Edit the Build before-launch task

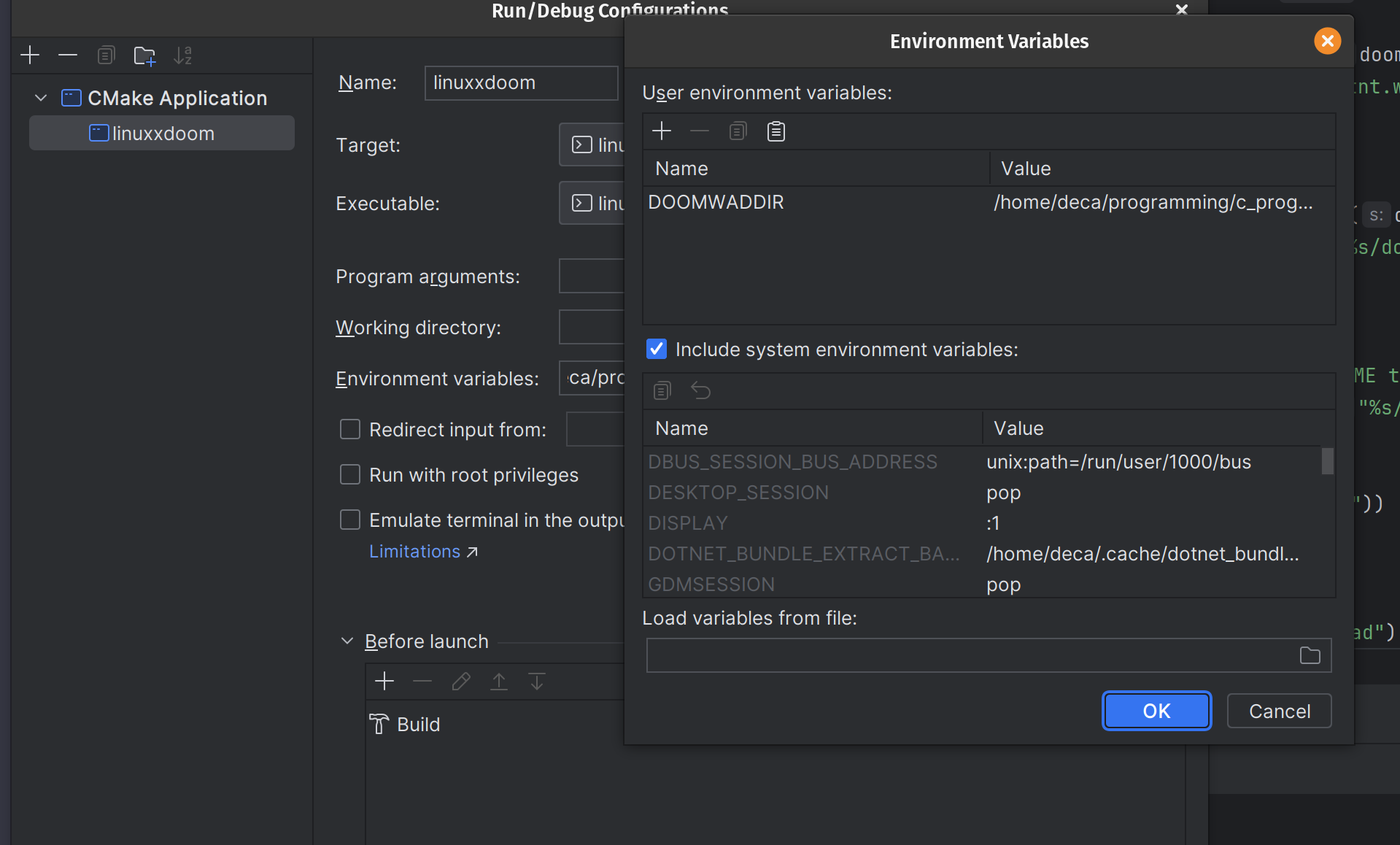coord(460,681)
